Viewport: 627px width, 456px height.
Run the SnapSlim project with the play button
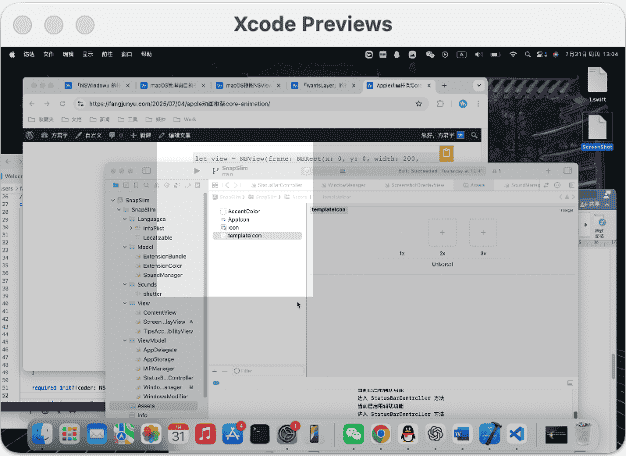point(197,171)
